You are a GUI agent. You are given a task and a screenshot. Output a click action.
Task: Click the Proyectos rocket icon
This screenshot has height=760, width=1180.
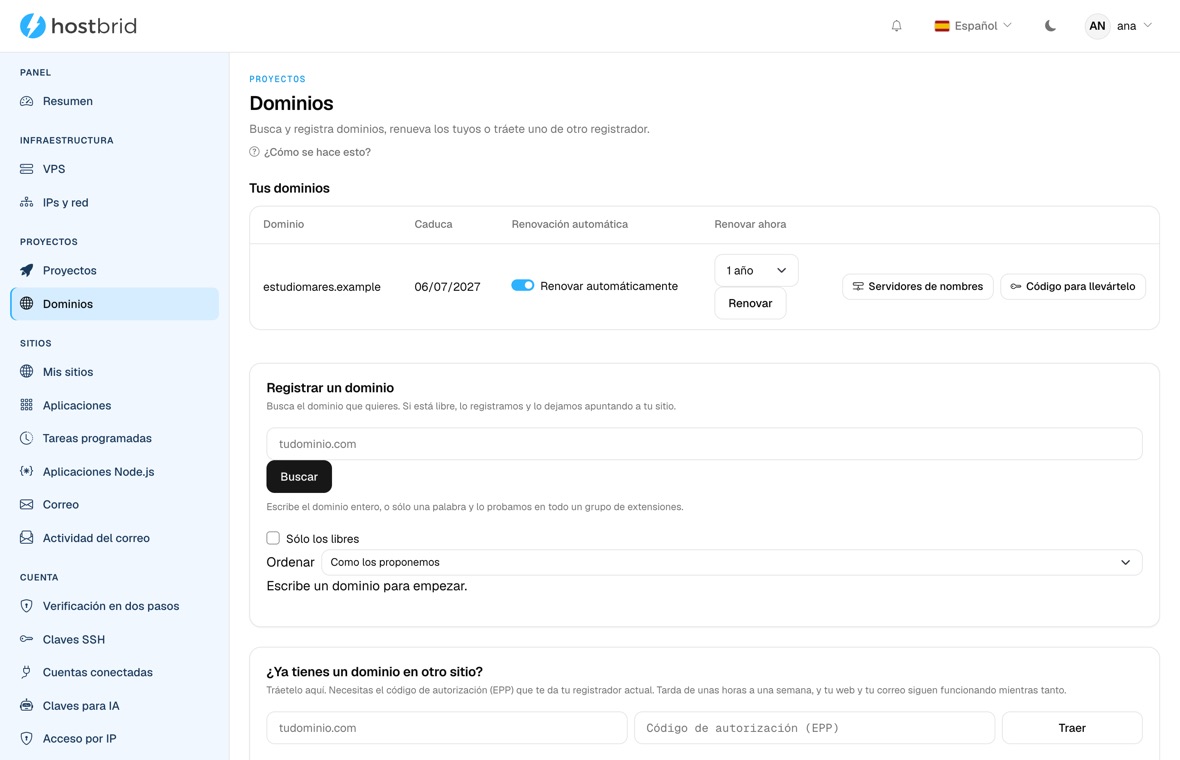pyautogui.click(x=26, y=270)
